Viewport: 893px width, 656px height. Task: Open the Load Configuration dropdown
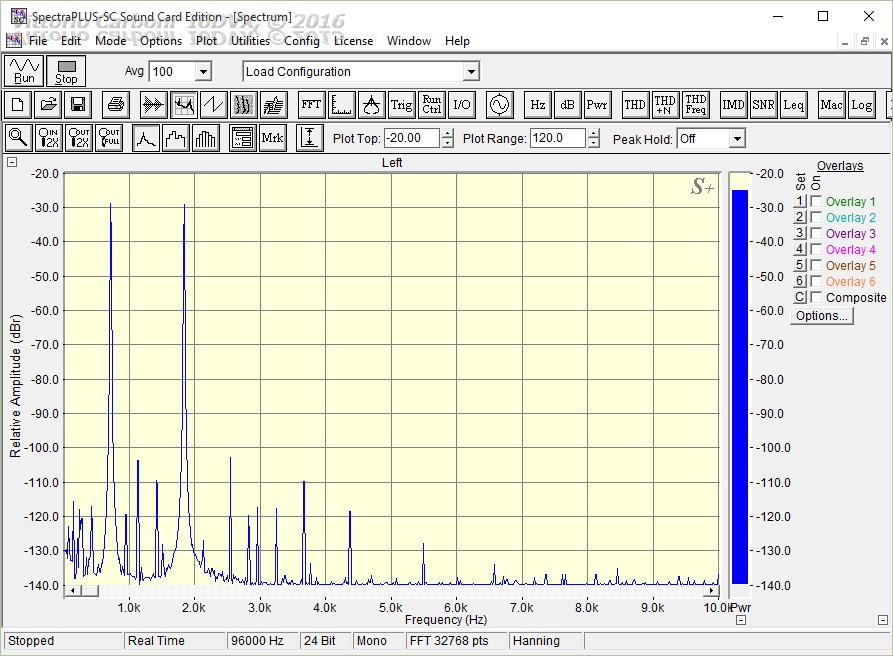[x=471, y=72]
